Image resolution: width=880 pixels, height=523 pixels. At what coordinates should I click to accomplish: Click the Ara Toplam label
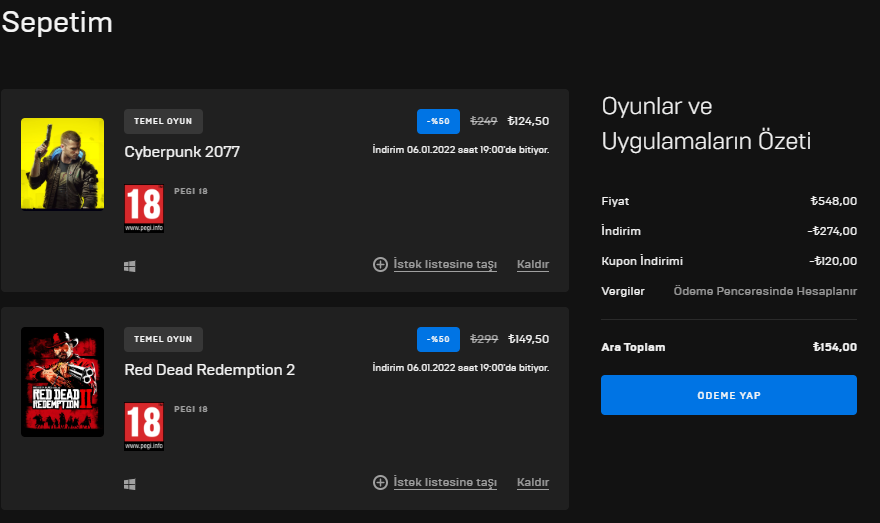tap(633, 347)
